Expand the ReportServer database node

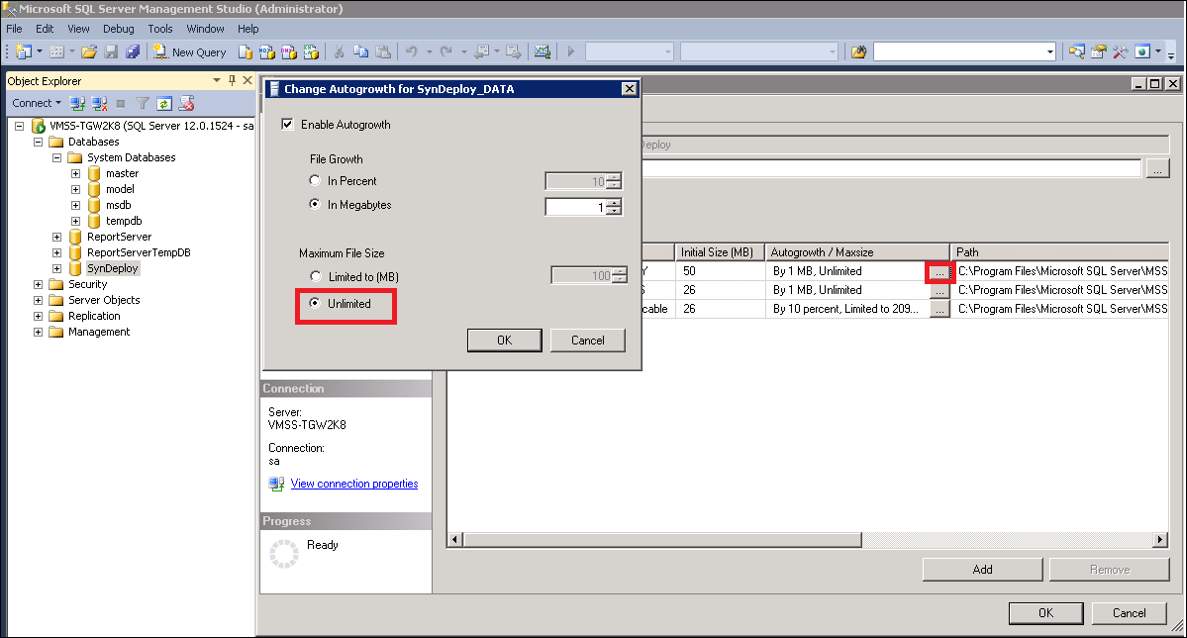pyautogui.click(x=57, y=237)
